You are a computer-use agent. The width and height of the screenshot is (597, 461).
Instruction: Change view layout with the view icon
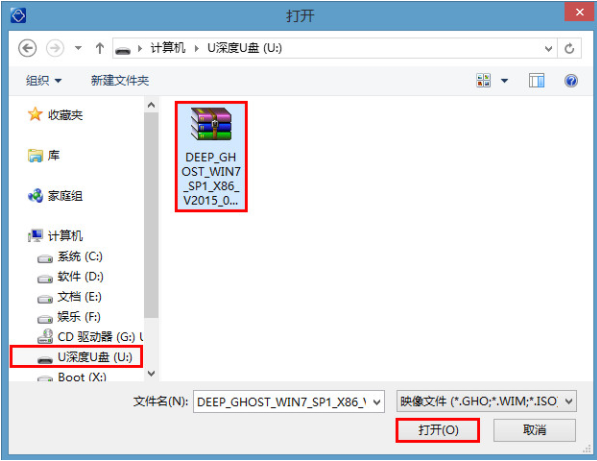[x=483, y=81]
